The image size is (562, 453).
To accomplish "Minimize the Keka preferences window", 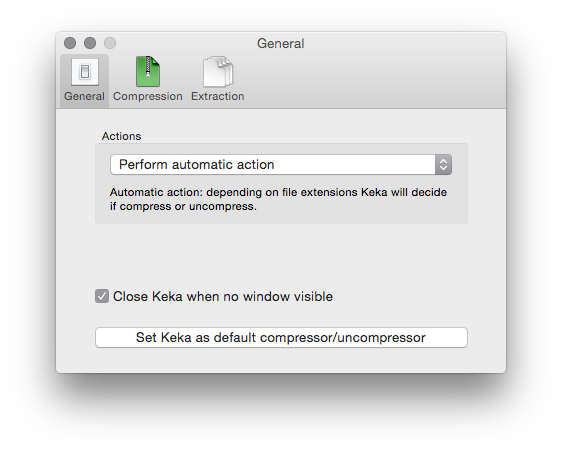I will (x=90, y=43).
